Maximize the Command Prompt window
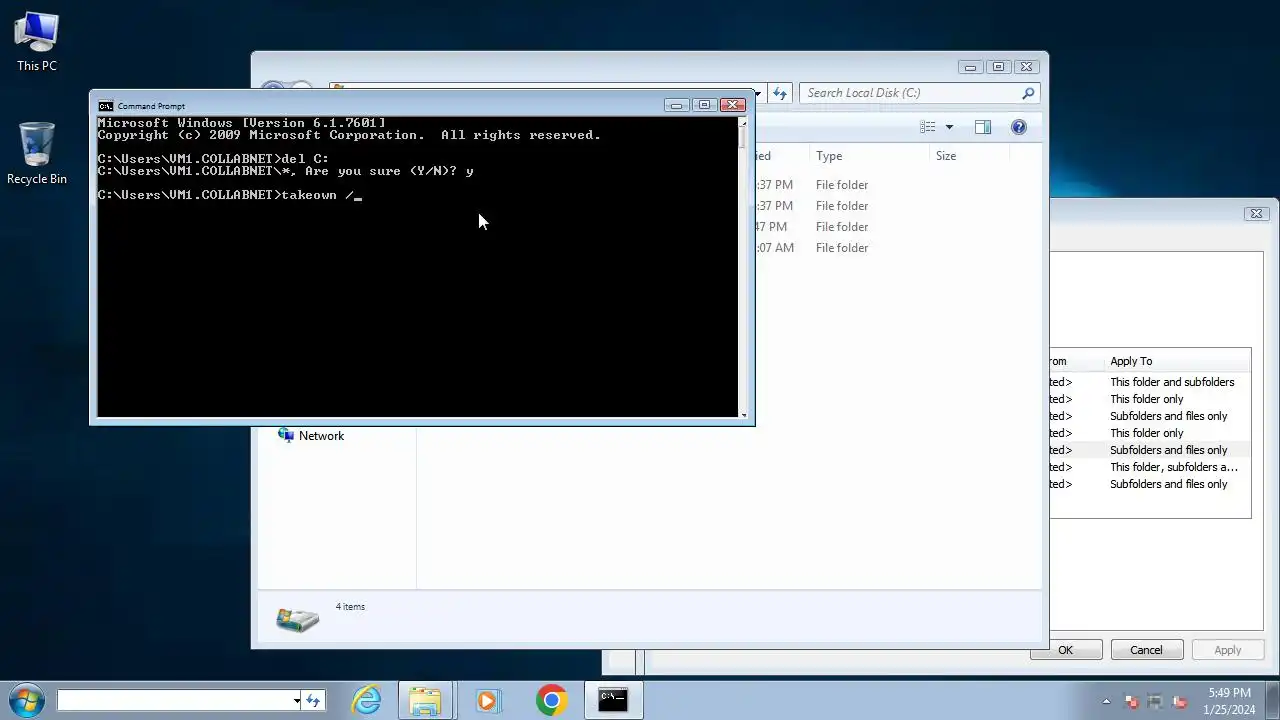The image size is (1280, 720). click(704, 105)
